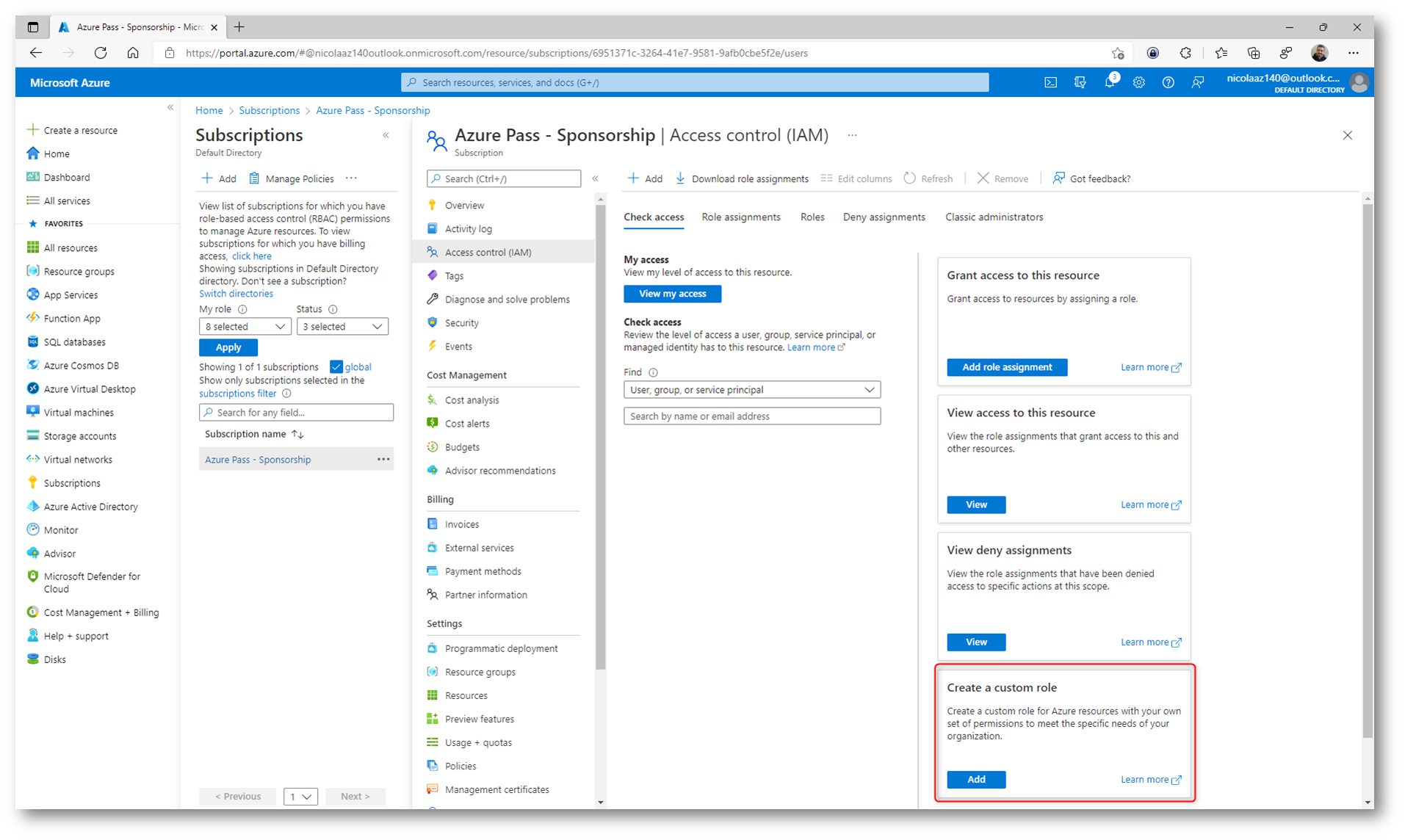The width and height of the screenshot is (1405, 840).
Task: Open browser Favorites star list icon
Action: [x=1221, y=53]
